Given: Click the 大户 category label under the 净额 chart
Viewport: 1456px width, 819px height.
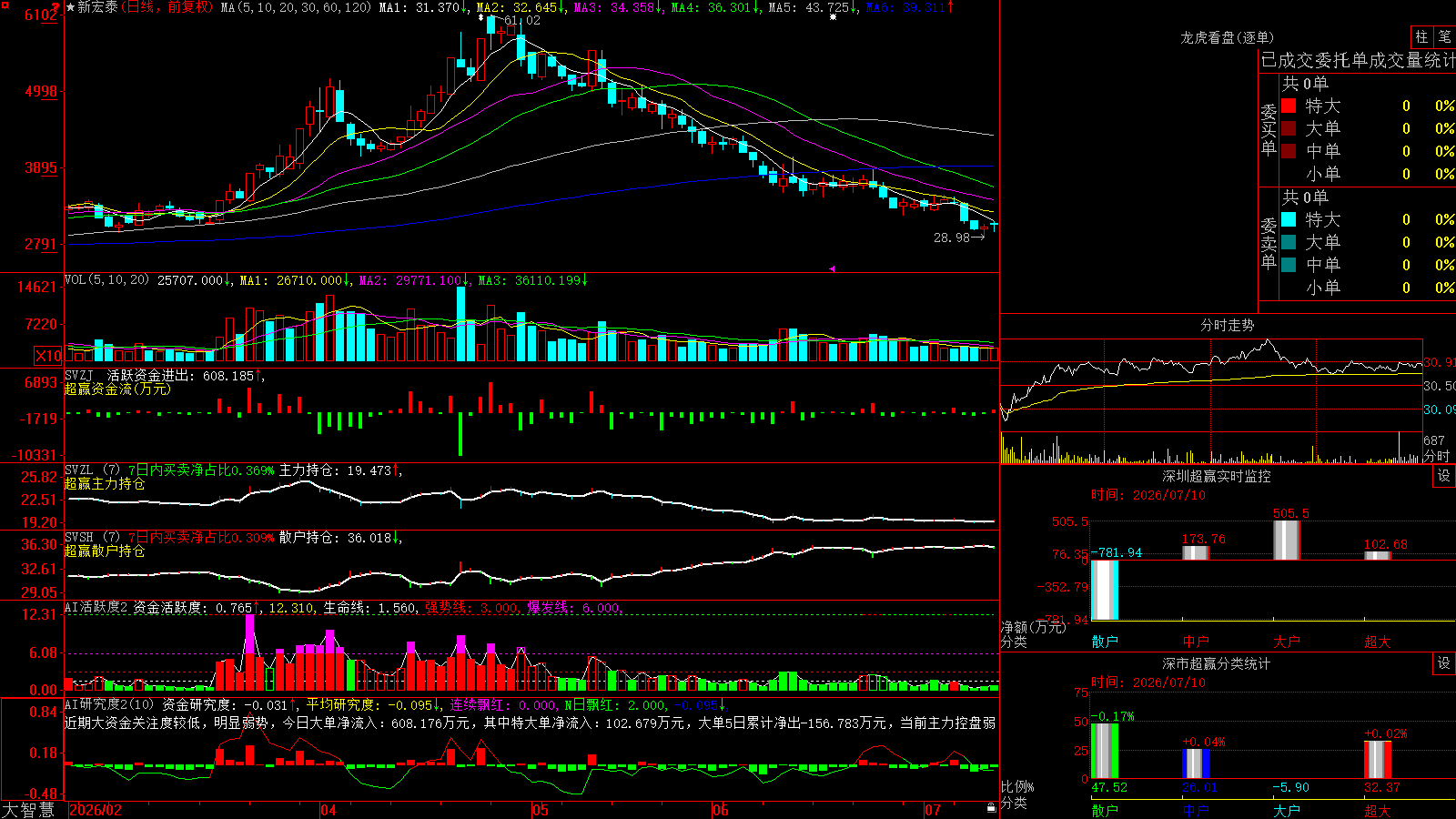Looking at the screenshot, I should click(1287, 642).
